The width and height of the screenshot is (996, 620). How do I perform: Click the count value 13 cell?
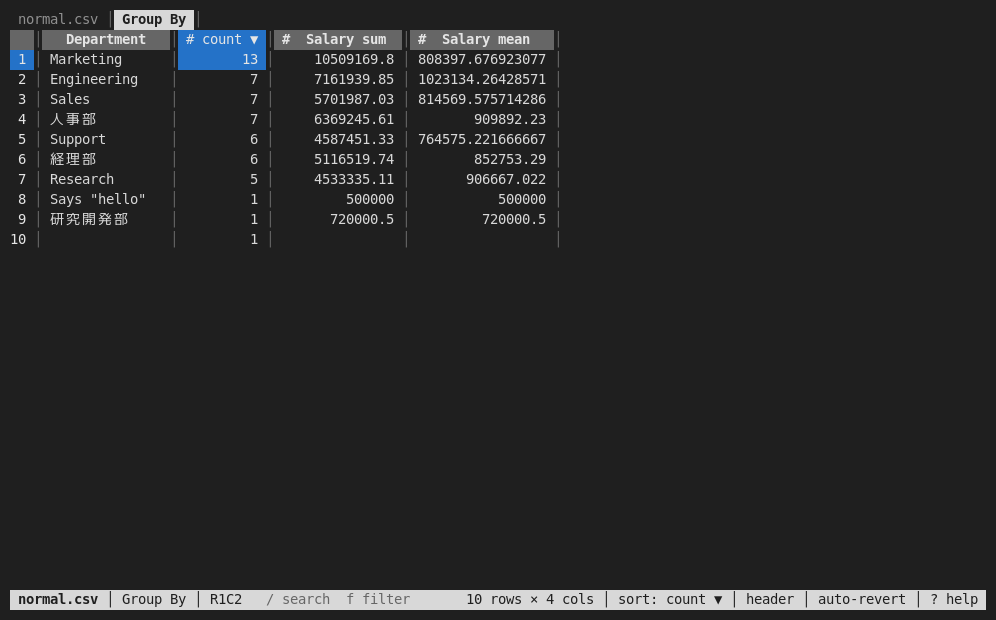(222, 60)
